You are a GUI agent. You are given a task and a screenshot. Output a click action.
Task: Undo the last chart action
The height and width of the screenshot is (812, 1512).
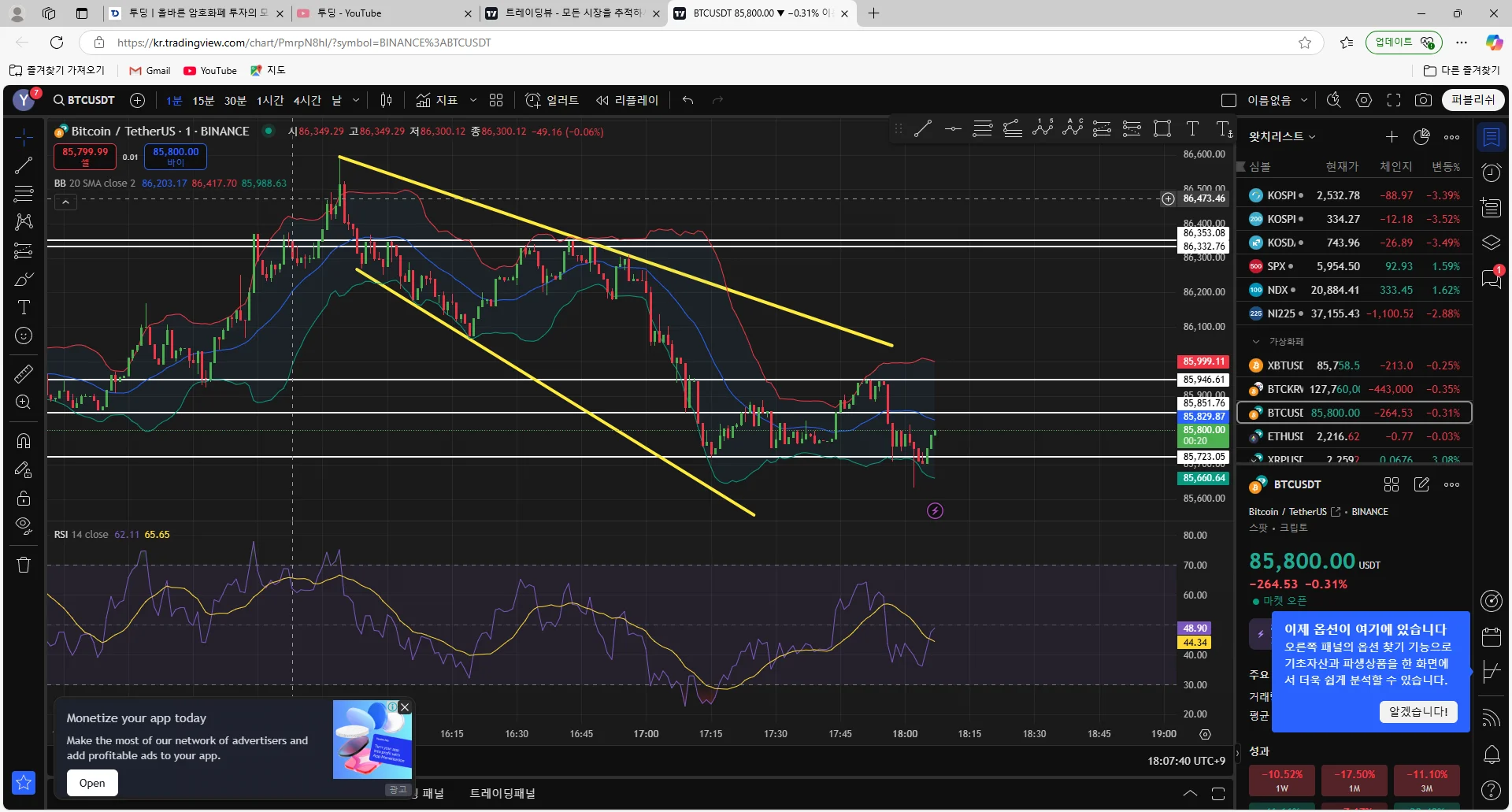pyautogui.click(x=688, y=100)
